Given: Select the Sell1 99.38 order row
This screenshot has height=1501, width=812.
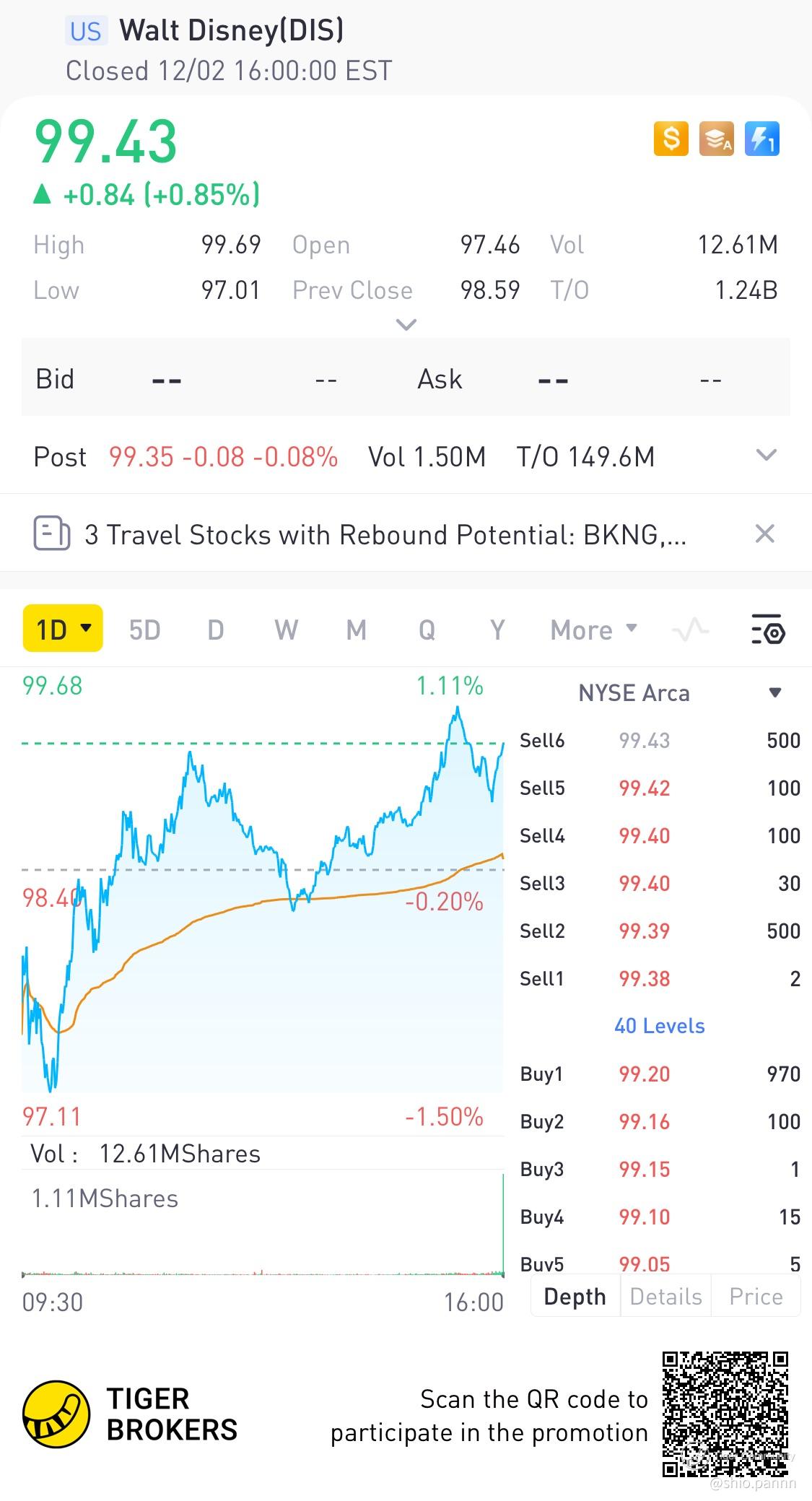Looking at the screenshot, I should (659, 979).
